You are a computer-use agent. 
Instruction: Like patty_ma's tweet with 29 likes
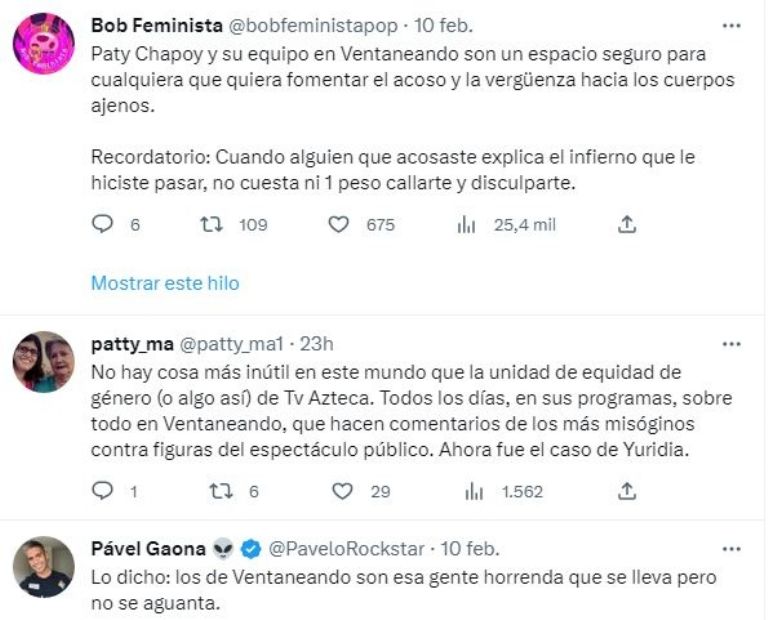click(343, 491)
